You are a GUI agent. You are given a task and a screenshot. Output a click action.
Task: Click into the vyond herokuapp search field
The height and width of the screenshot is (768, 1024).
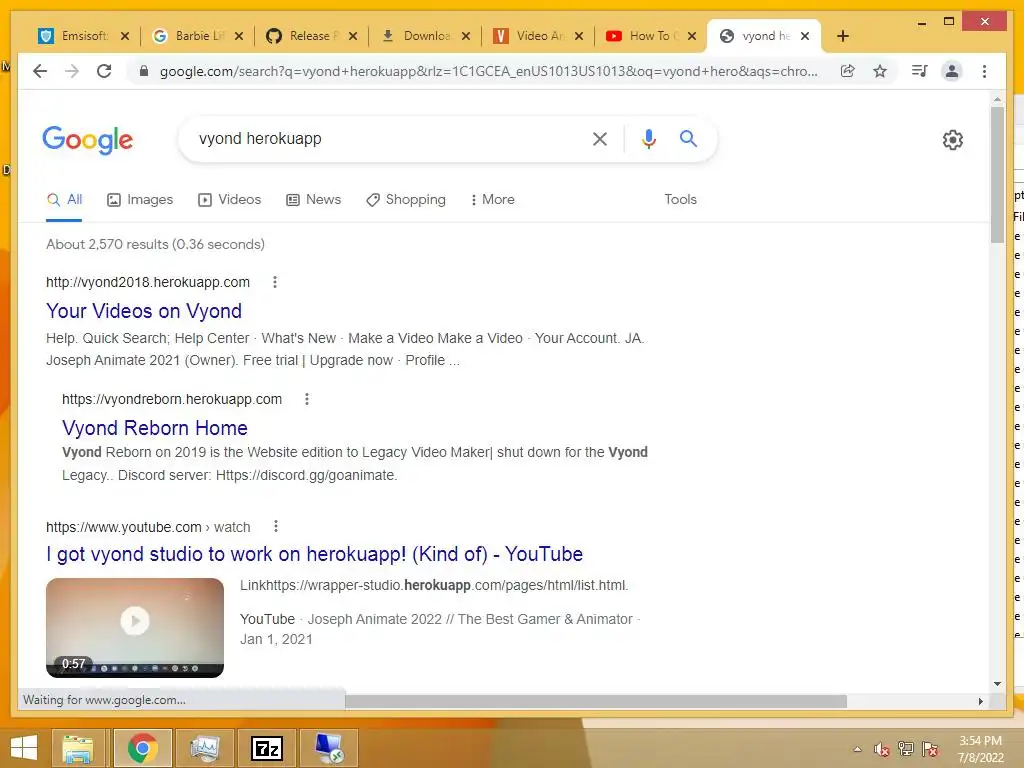(385, 138)
